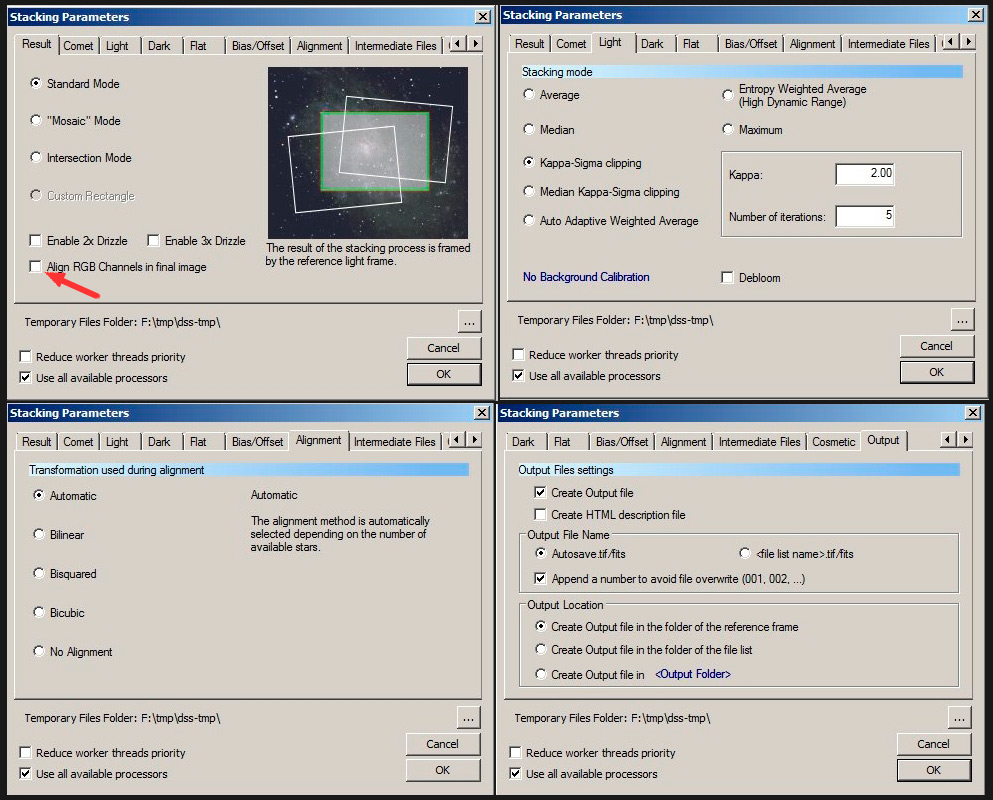Close the dialog showing the Alignment tab

click(478, 413)
